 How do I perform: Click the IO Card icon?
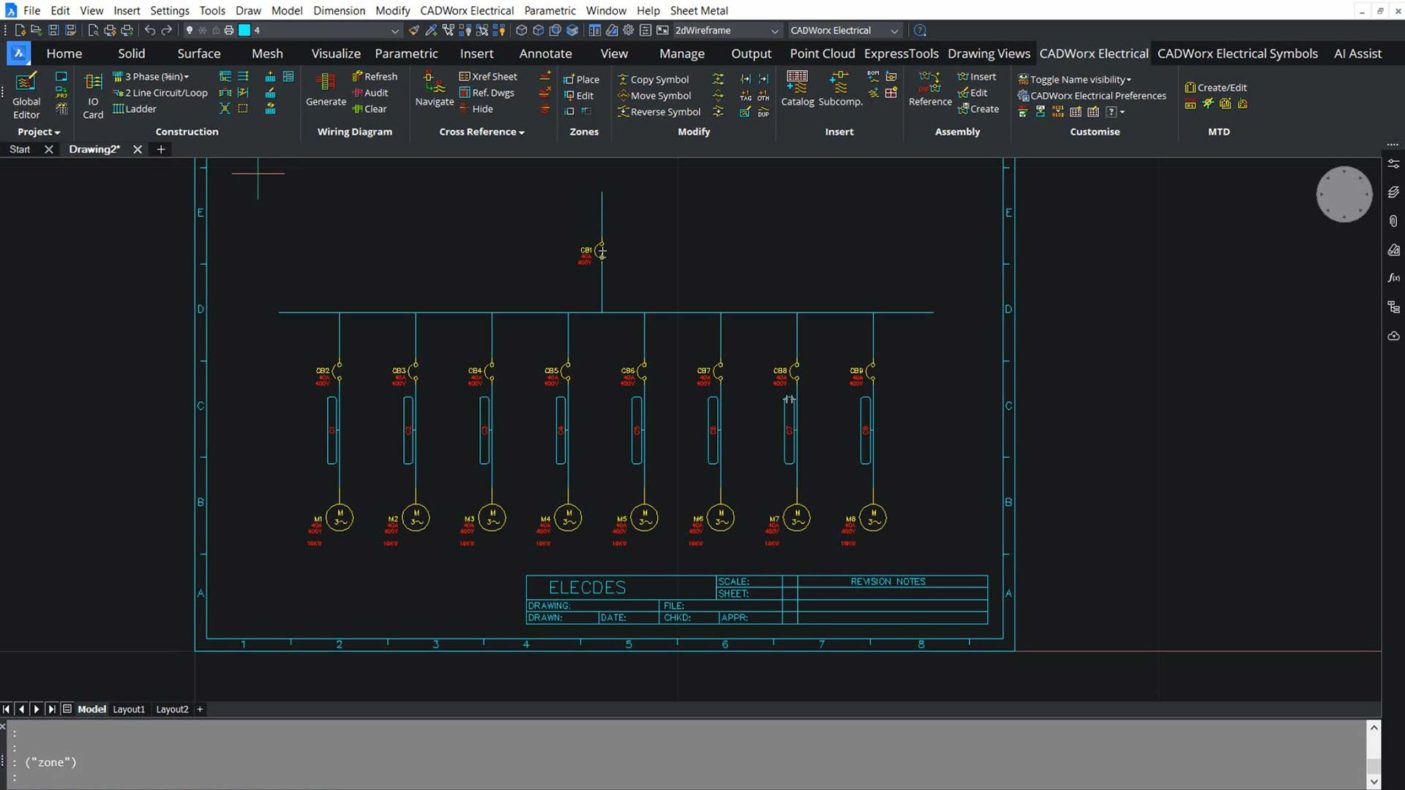tap(93, 94)
